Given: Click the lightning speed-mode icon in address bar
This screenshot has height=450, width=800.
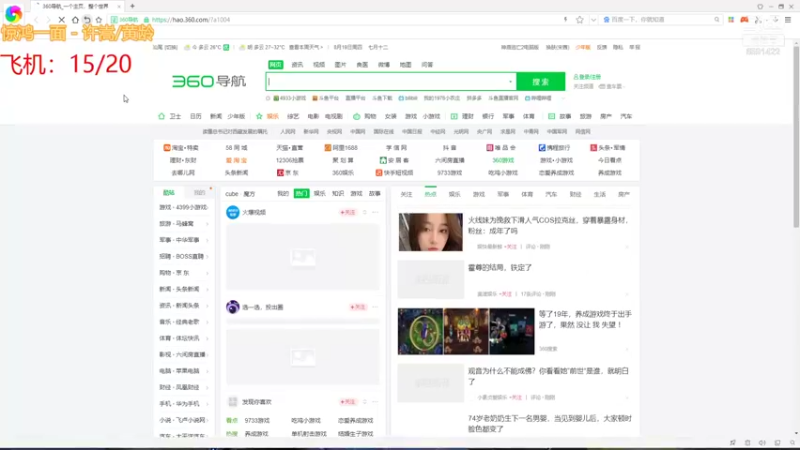Looking at the screenshot, I should pos(565,20).
